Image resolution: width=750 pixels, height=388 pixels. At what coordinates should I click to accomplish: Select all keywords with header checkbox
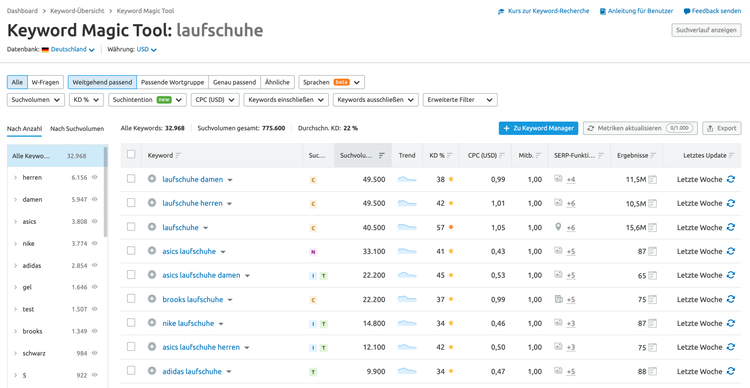point(131,155)
